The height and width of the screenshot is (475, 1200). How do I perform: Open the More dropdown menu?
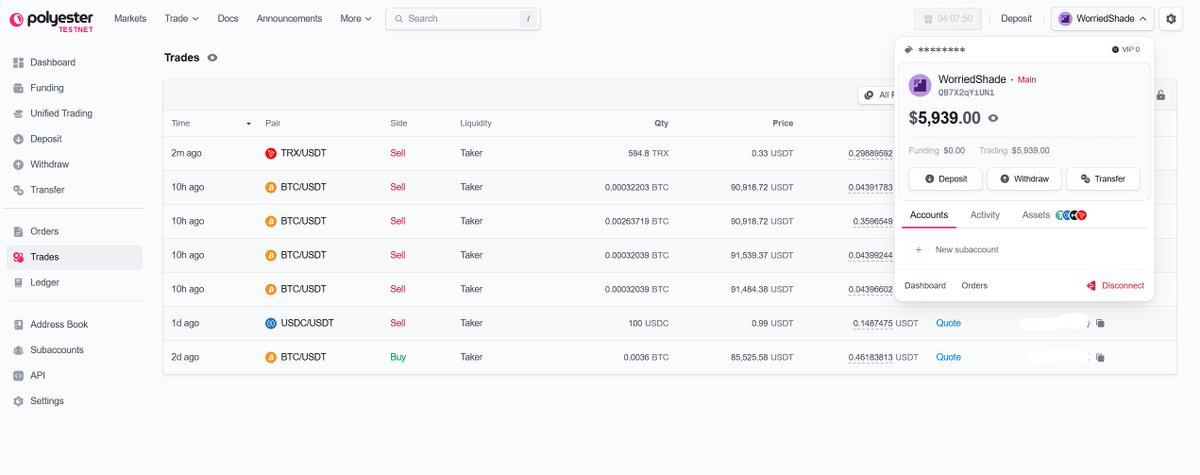(x=356, y=18)
